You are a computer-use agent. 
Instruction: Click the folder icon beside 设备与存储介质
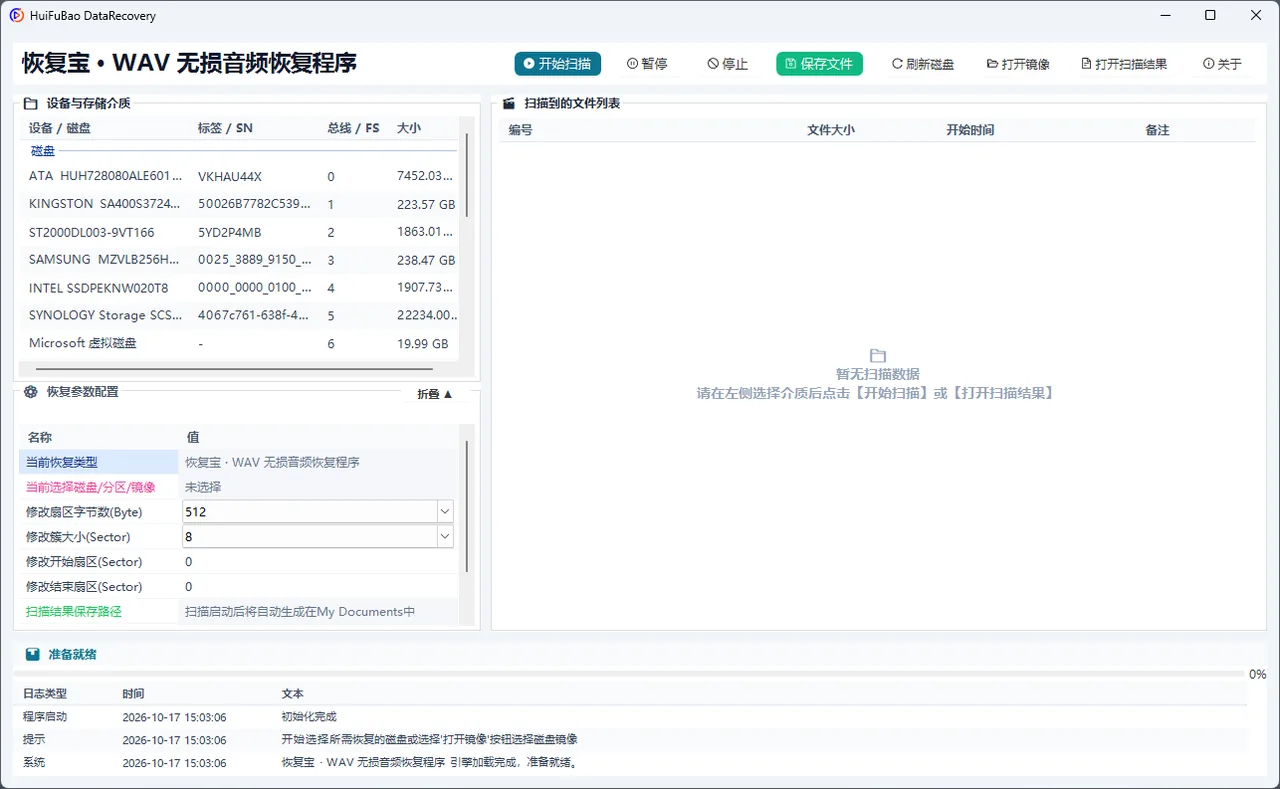coord(30,103)
